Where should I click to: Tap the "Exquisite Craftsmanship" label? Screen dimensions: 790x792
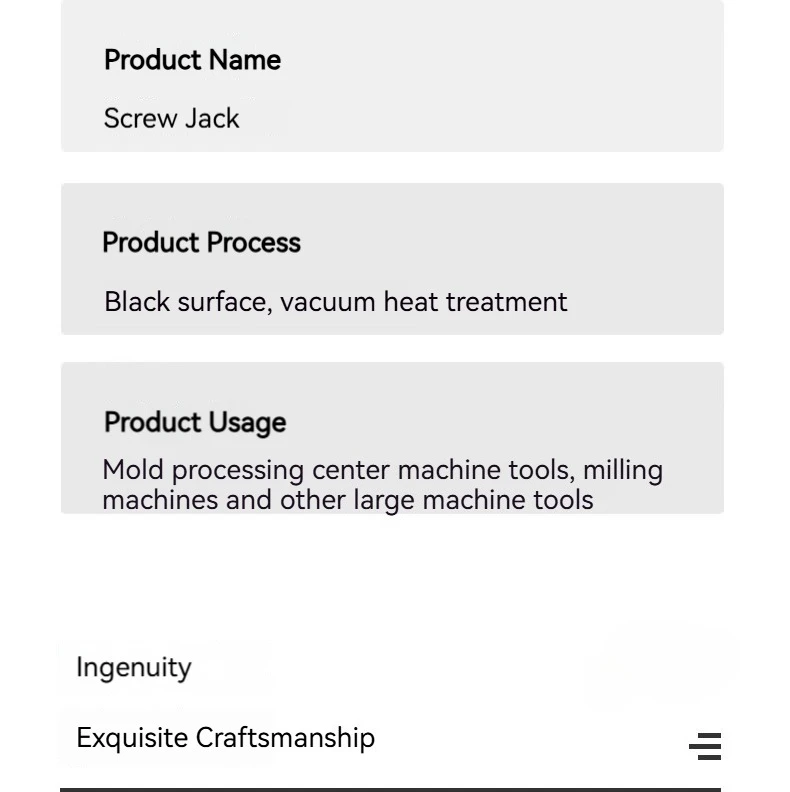point(226,738)
